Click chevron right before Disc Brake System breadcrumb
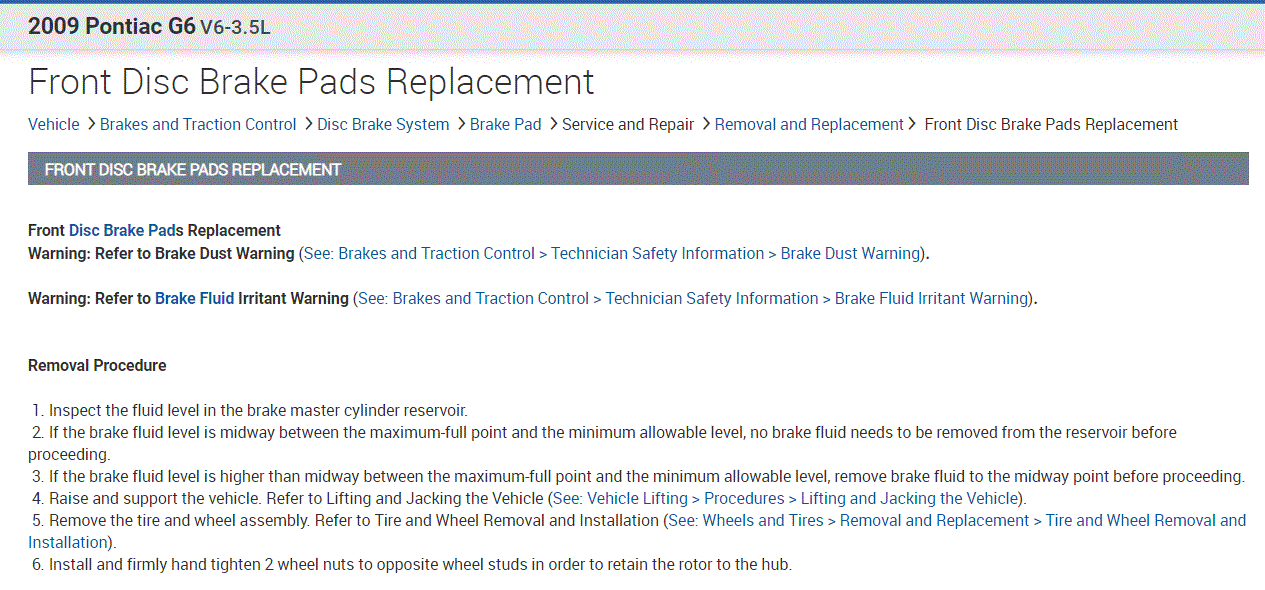1265x590 pixels. coord(308,124)
